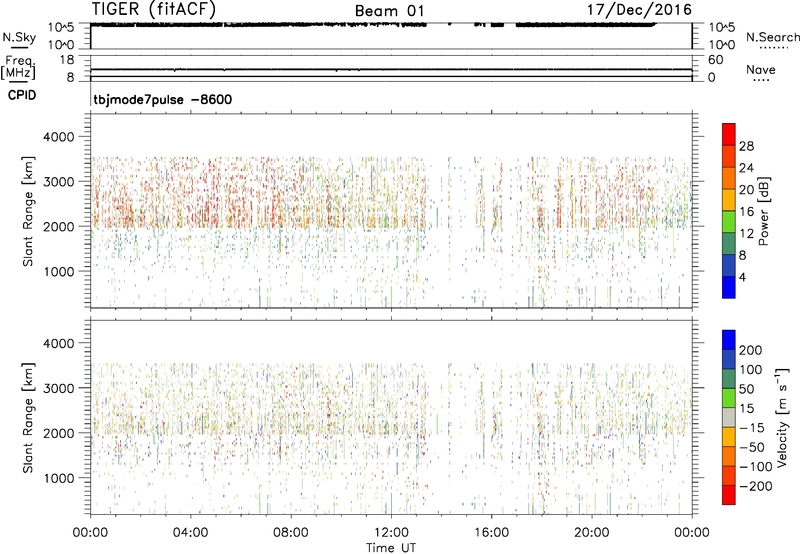Click the Freq. [MHz] axis label

[x=19, y=67]
